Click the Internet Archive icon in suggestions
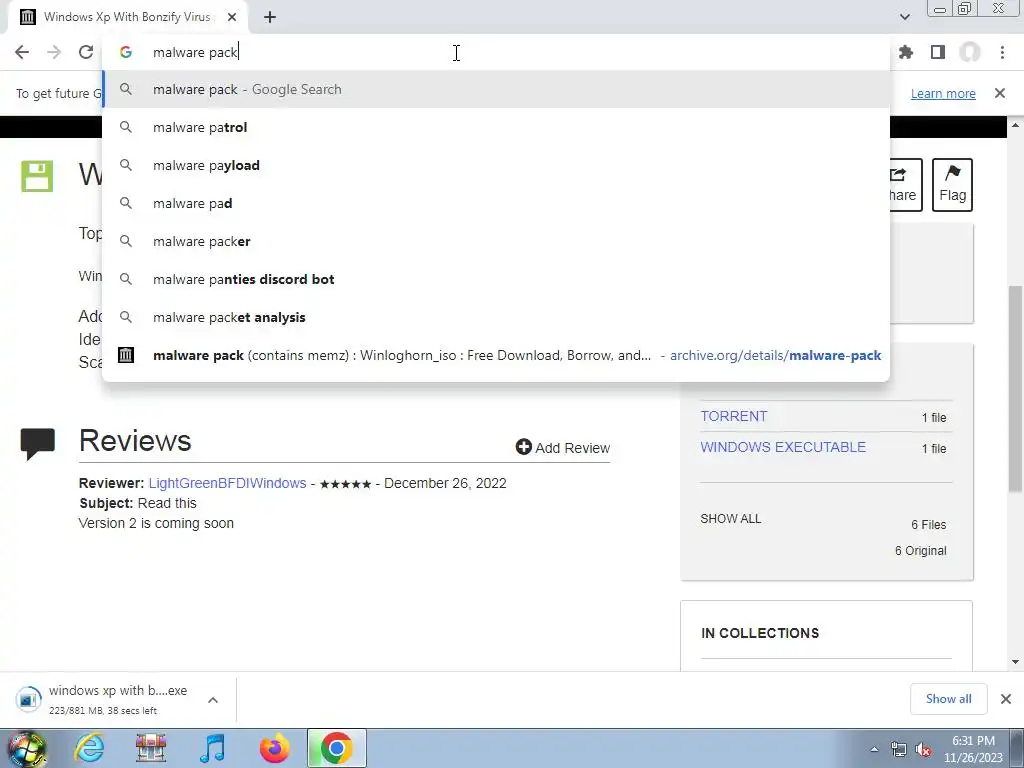1024x768 pixels. tap(125, 355)
